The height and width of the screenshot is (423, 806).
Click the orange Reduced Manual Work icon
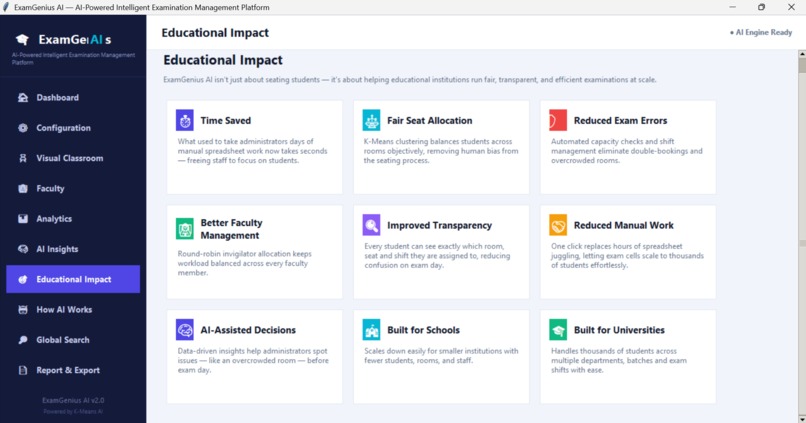[558, 225]
